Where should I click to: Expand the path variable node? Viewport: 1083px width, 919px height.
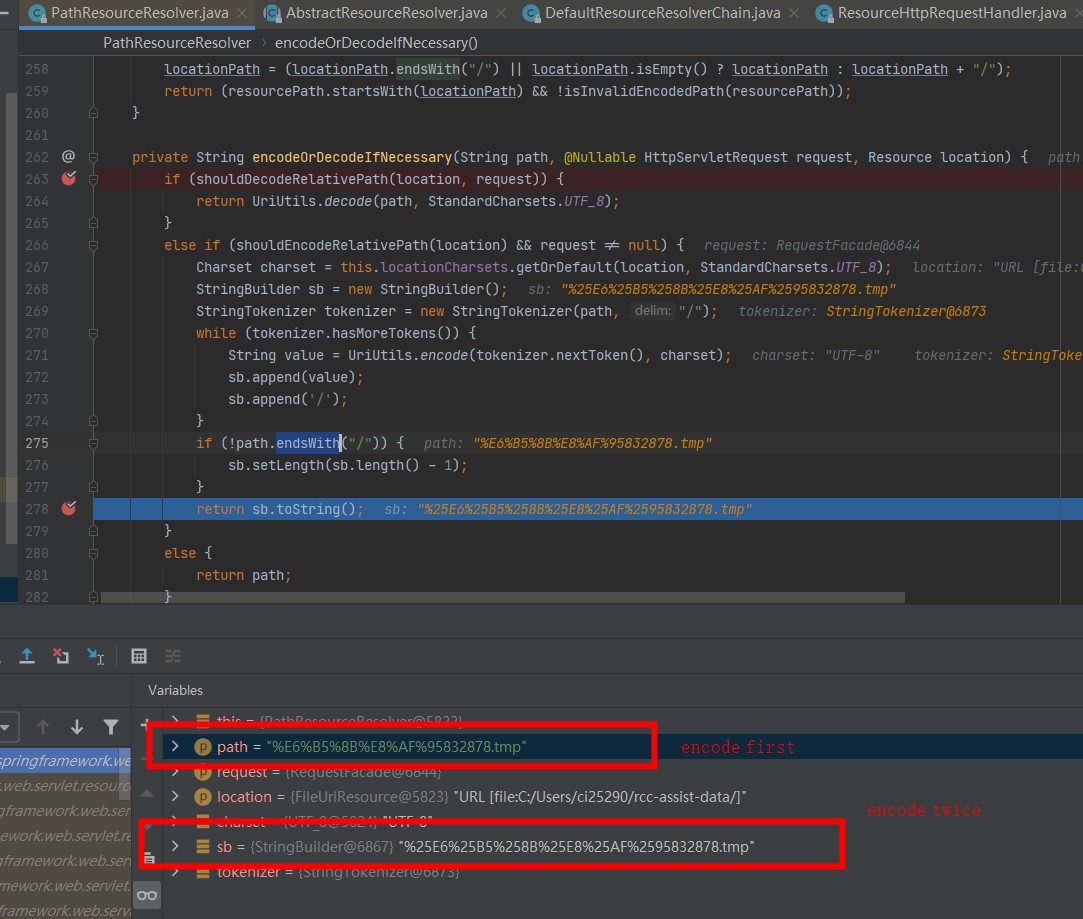[x=176, y=747]
